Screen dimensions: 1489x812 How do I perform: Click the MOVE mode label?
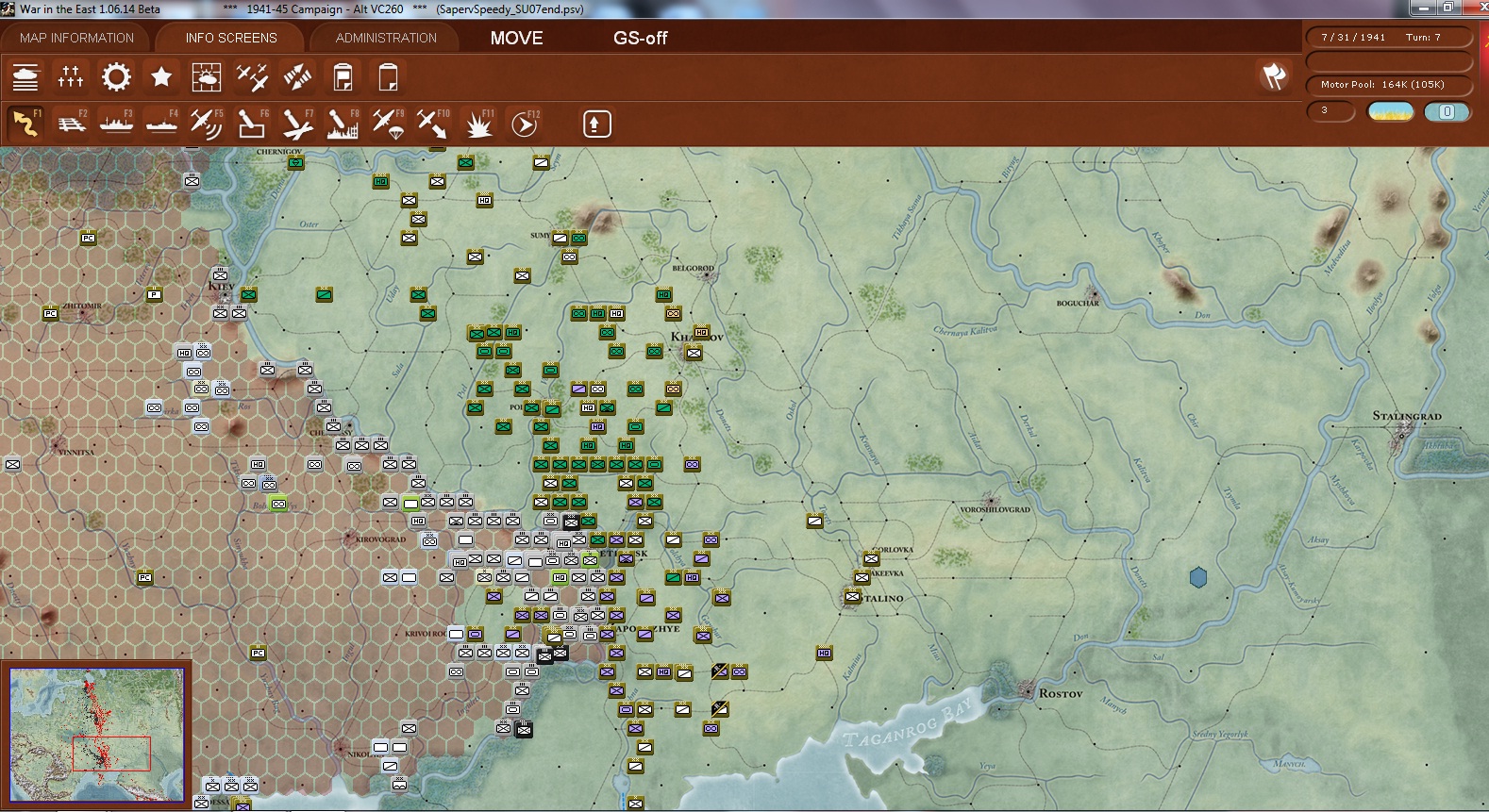pos(516,38)
